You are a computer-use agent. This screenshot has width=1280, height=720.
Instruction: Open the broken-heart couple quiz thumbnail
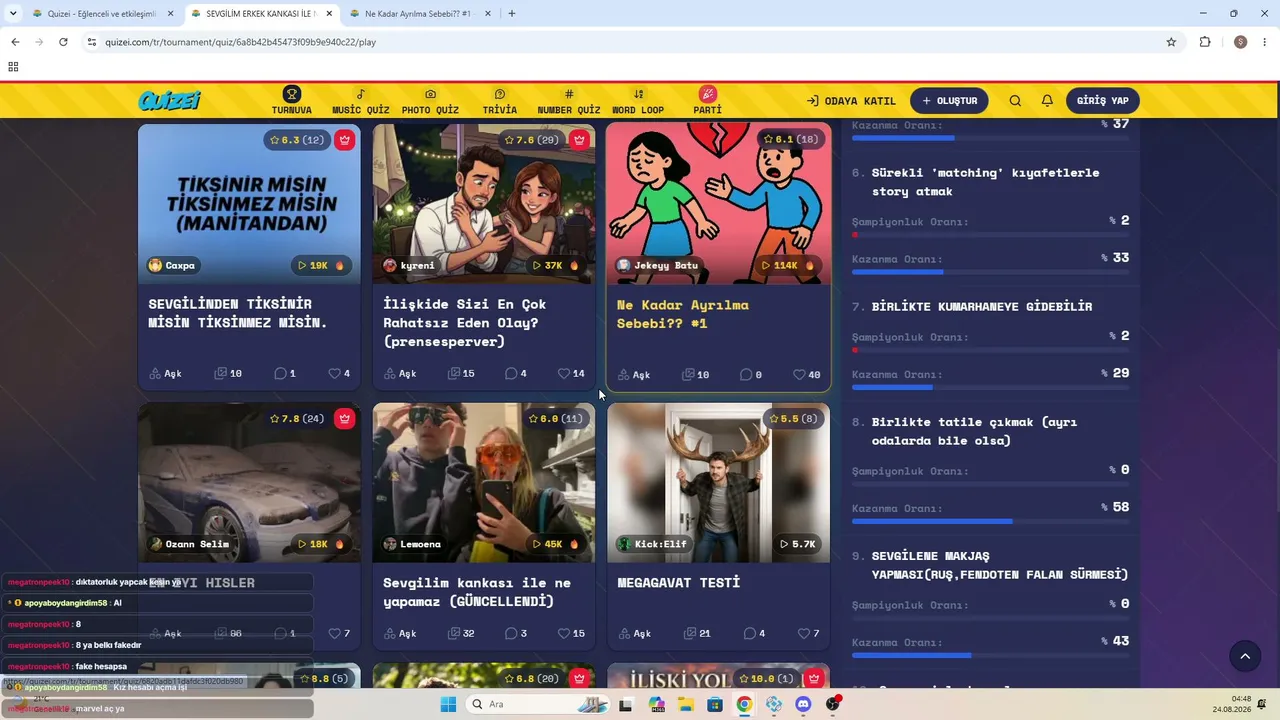(x=718, y=203)
